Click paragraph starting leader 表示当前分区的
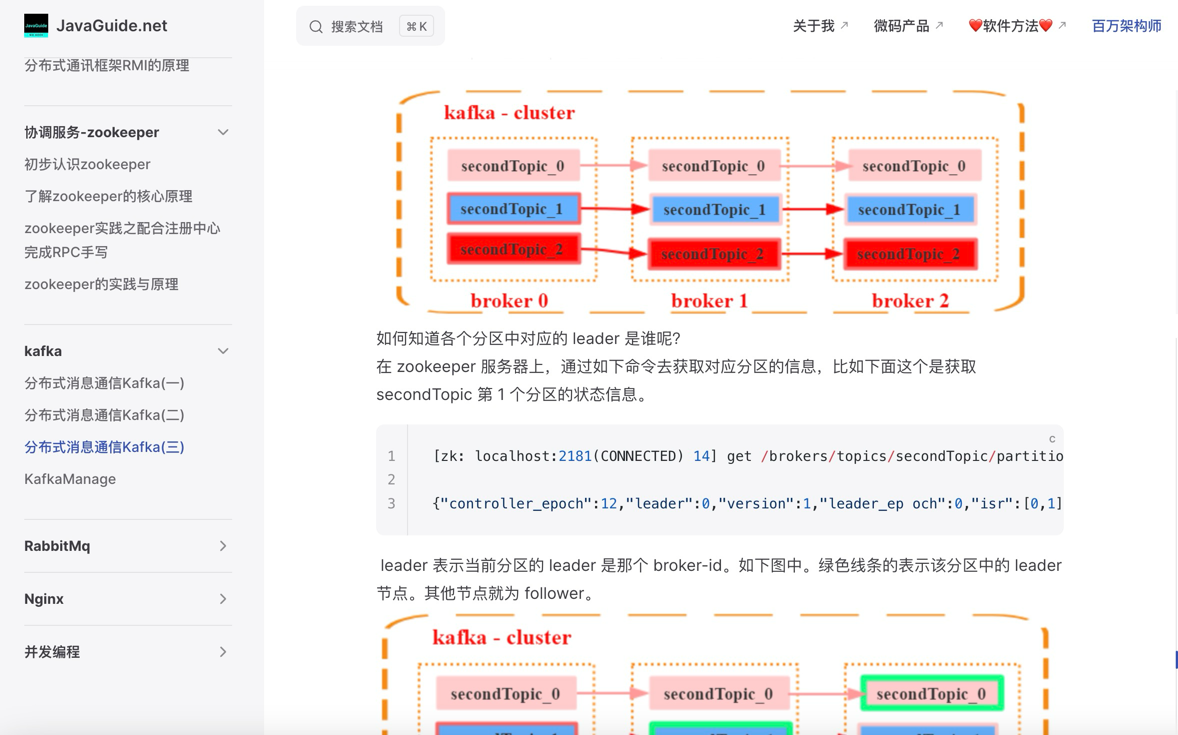This screenshot has height=735, width=1178. [719, 579]
